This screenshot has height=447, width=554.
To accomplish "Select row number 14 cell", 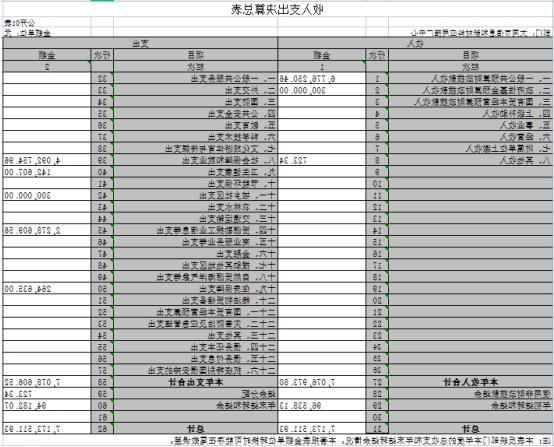I will pyautogui.click(x=377, y=230).
